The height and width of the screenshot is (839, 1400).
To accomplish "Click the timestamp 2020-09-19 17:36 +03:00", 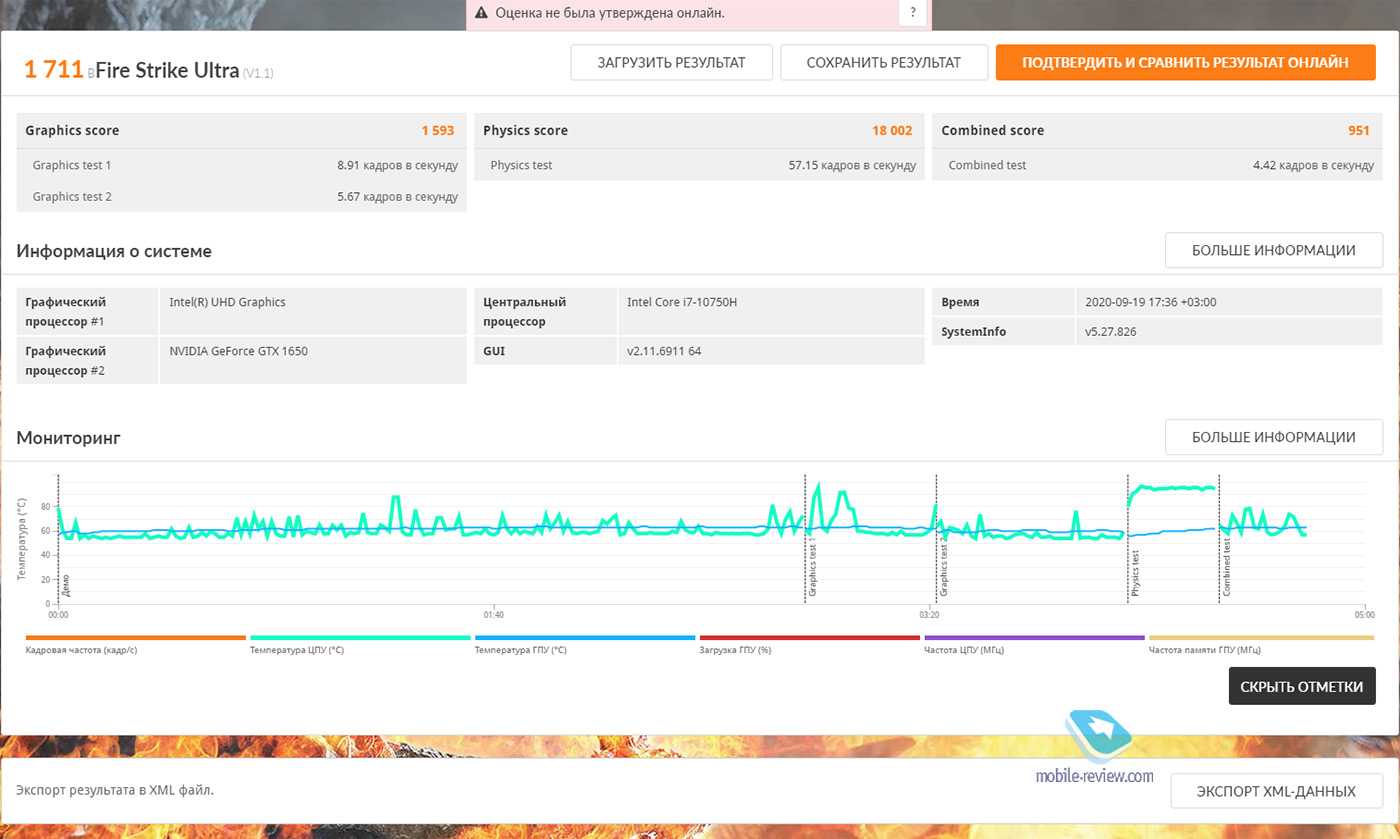I will point(1151,302).
